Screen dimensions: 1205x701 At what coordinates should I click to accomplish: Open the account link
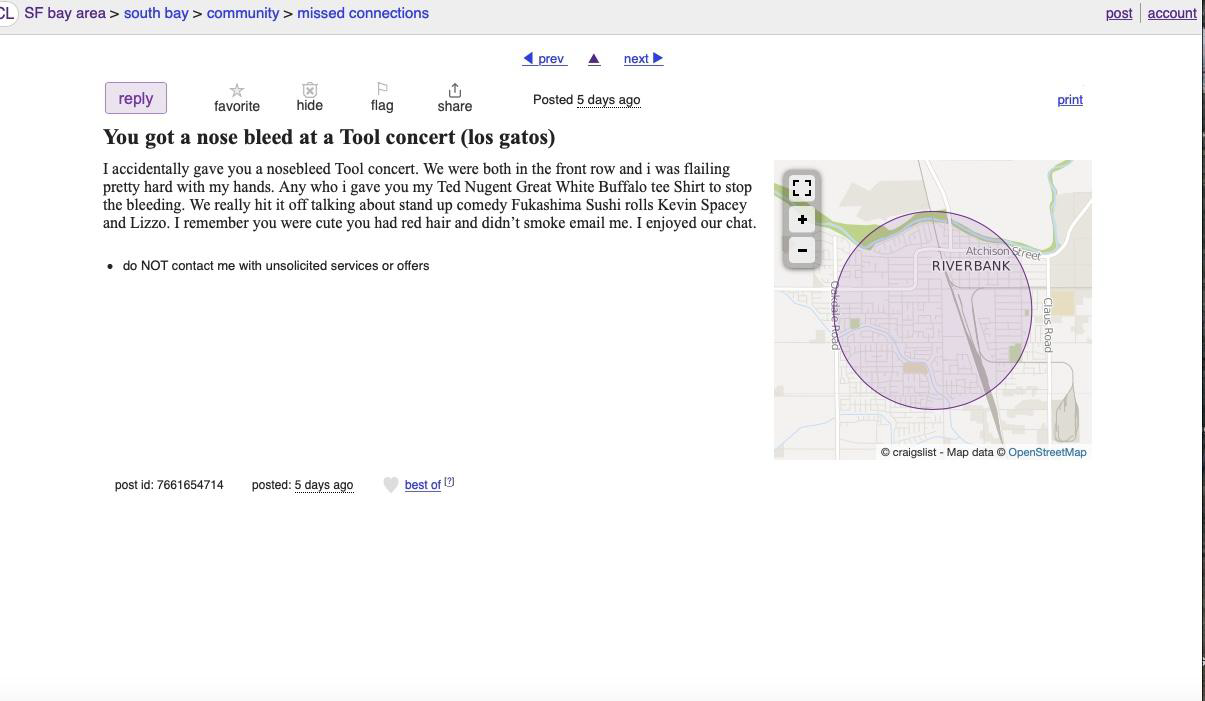click(1172, 13)
